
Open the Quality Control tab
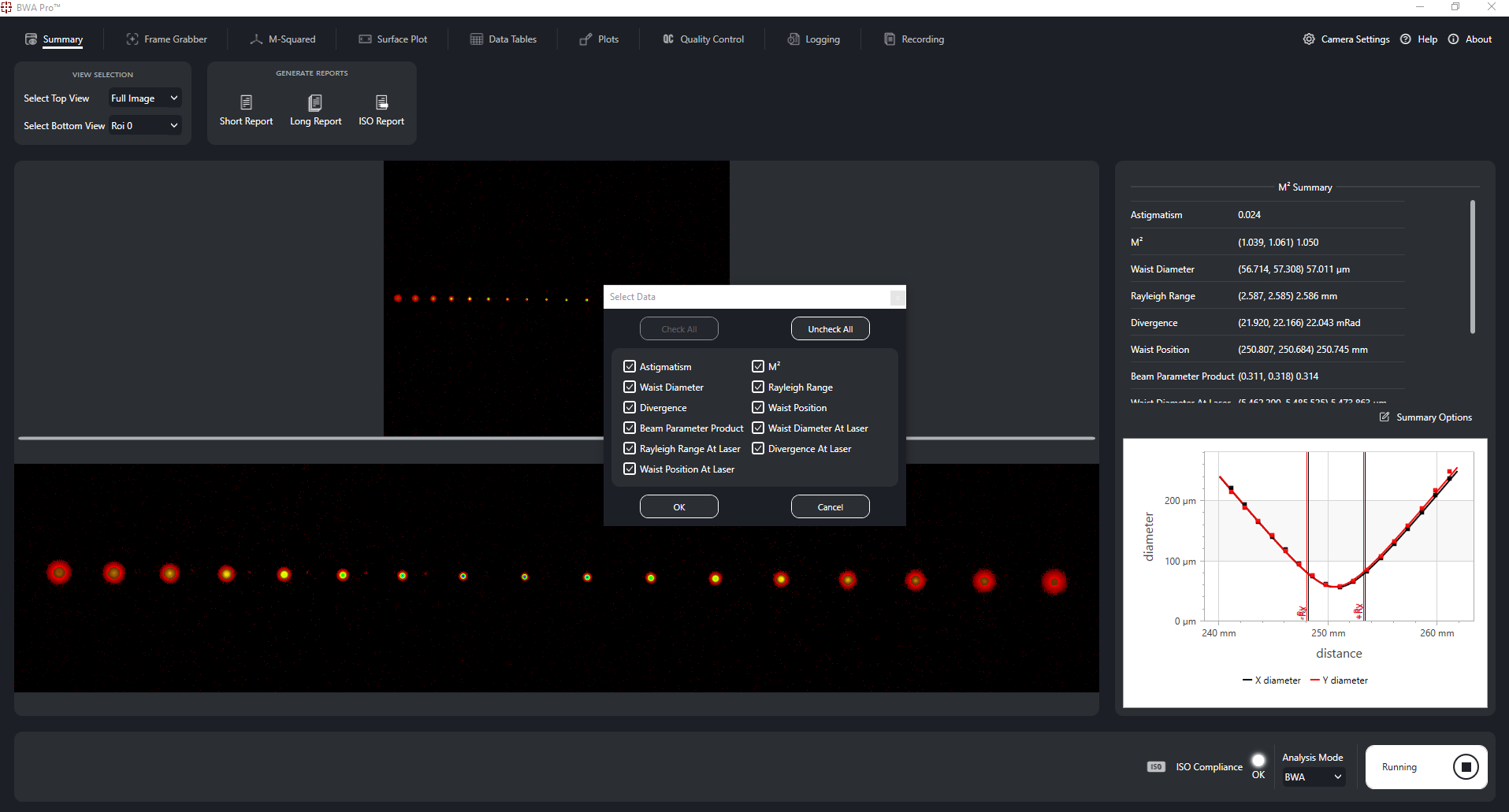[x=703, y=39]
